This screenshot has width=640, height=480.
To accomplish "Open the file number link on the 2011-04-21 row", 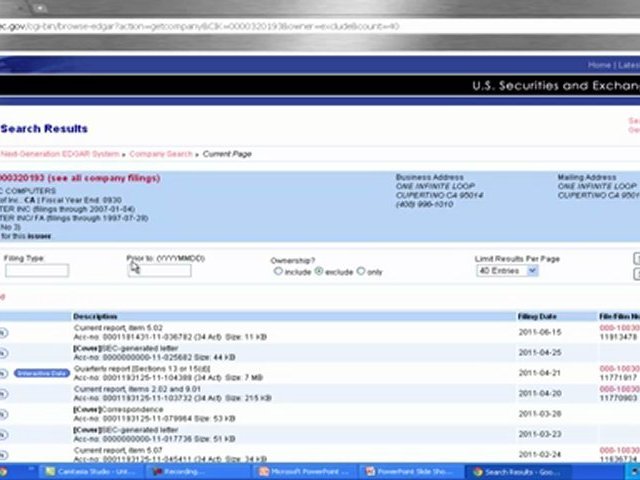I will click(x=620, y=369).
